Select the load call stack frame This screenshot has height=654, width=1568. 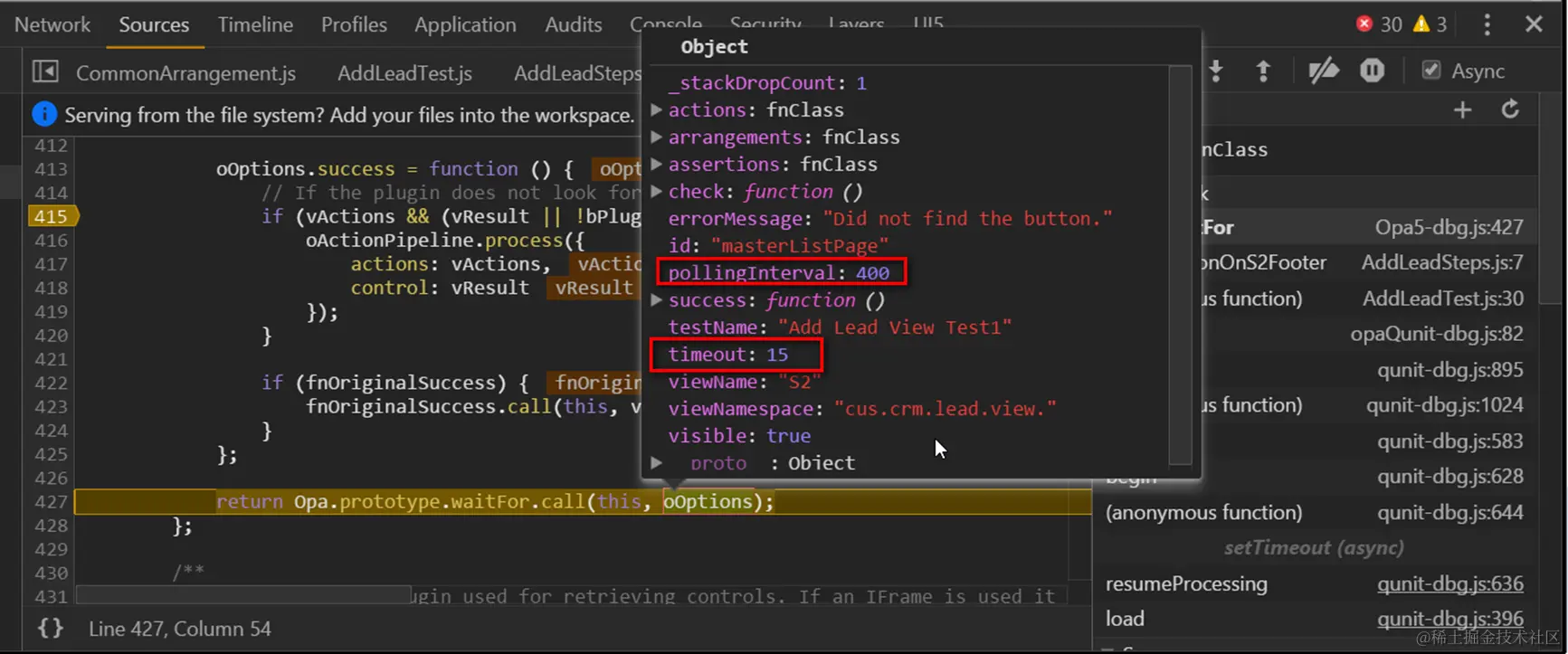tap(1125, 620)
